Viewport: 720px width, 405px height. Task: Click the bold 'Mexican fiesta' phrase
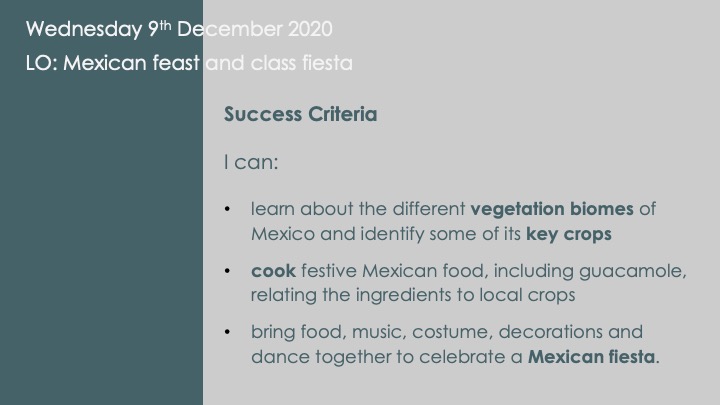pos(591,357)
